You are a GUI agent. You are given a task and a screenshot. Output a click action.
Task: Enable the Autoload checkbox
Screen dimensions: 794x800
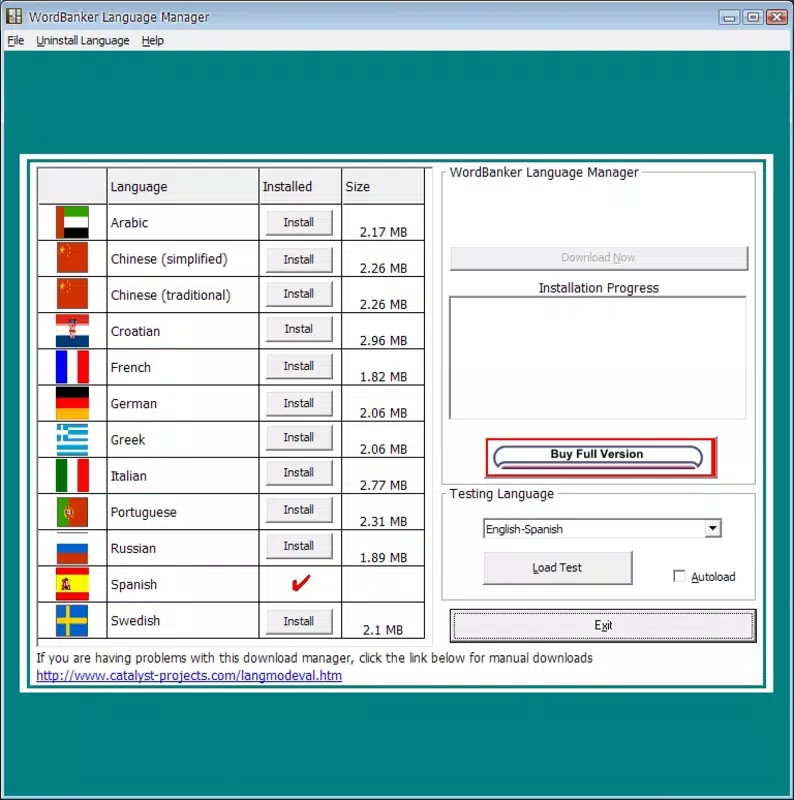click(679, 576)
